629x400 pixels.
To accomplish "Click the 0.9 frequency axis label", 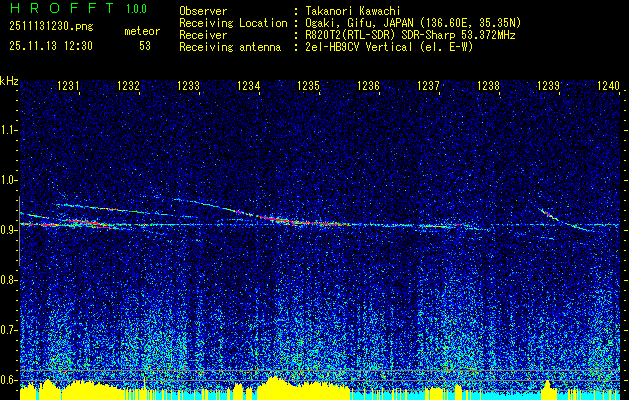I will tap(8, 230).
